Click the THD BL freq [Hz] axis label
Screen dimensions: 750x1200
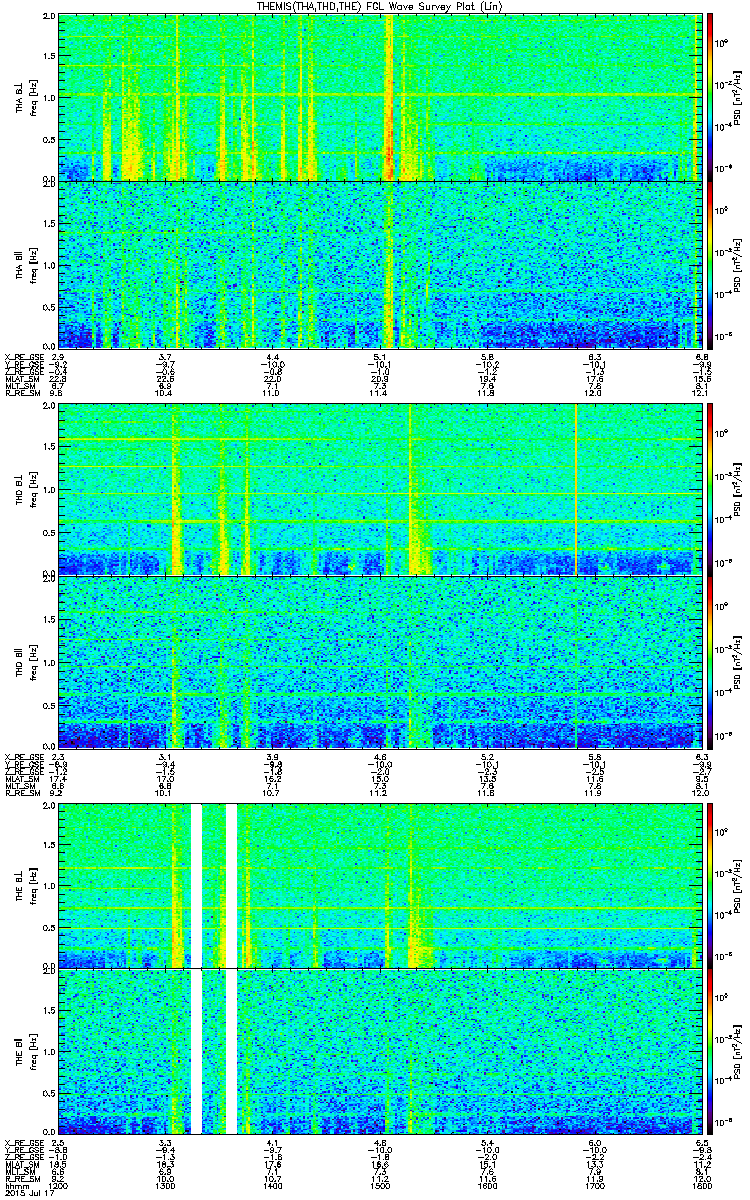pyautogui.click(x=32, y=491)
